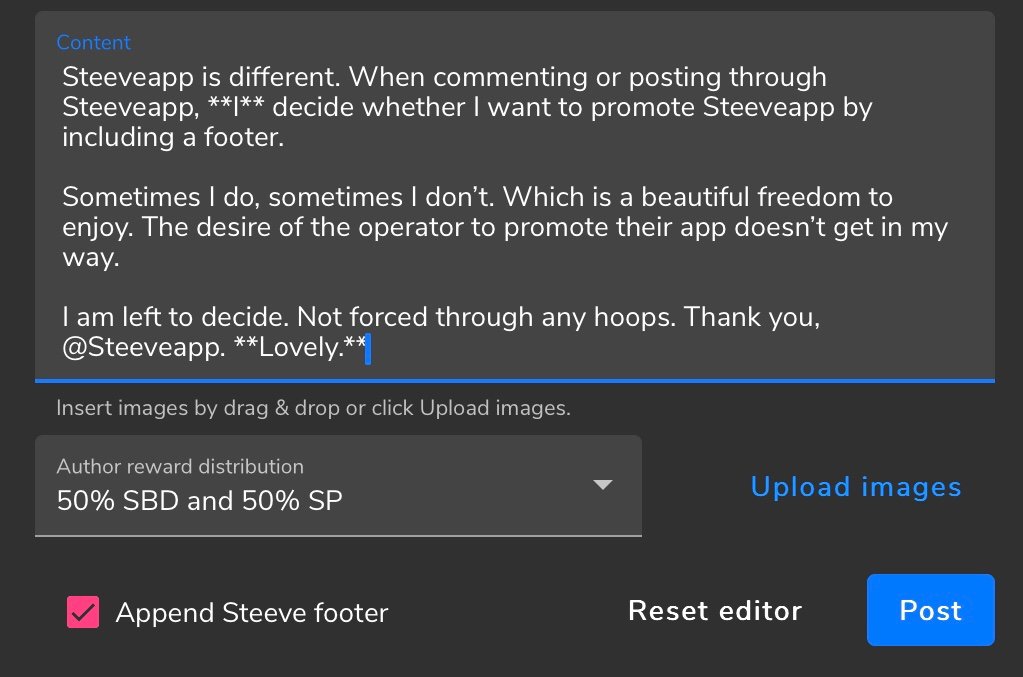Place the cursor at the '**Lovely.**' text
The height and width of the screenshot is (677, 1023).
click(x=299, y=346)
